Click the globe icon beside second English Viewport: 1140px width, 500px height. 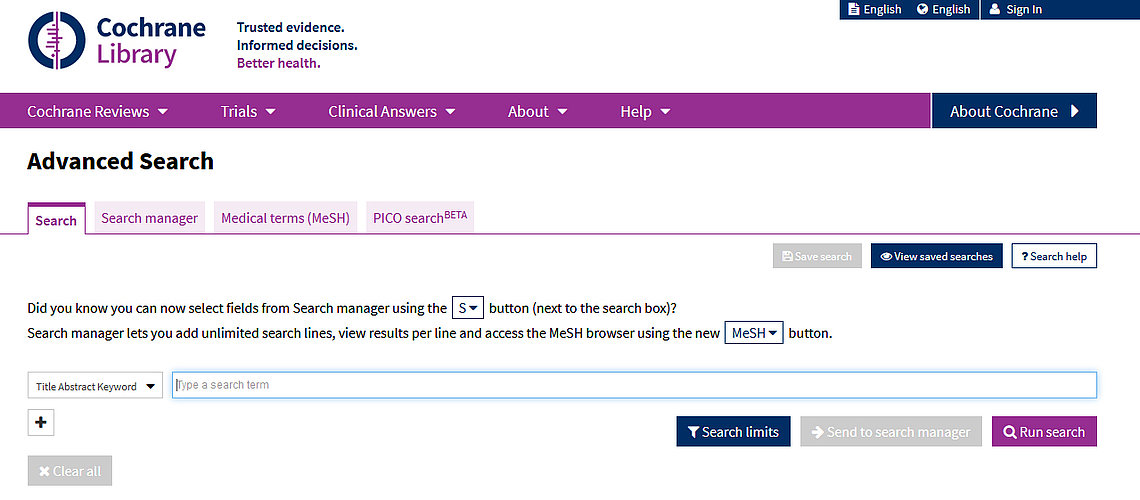pyautogui.click(x=923, y=9)
